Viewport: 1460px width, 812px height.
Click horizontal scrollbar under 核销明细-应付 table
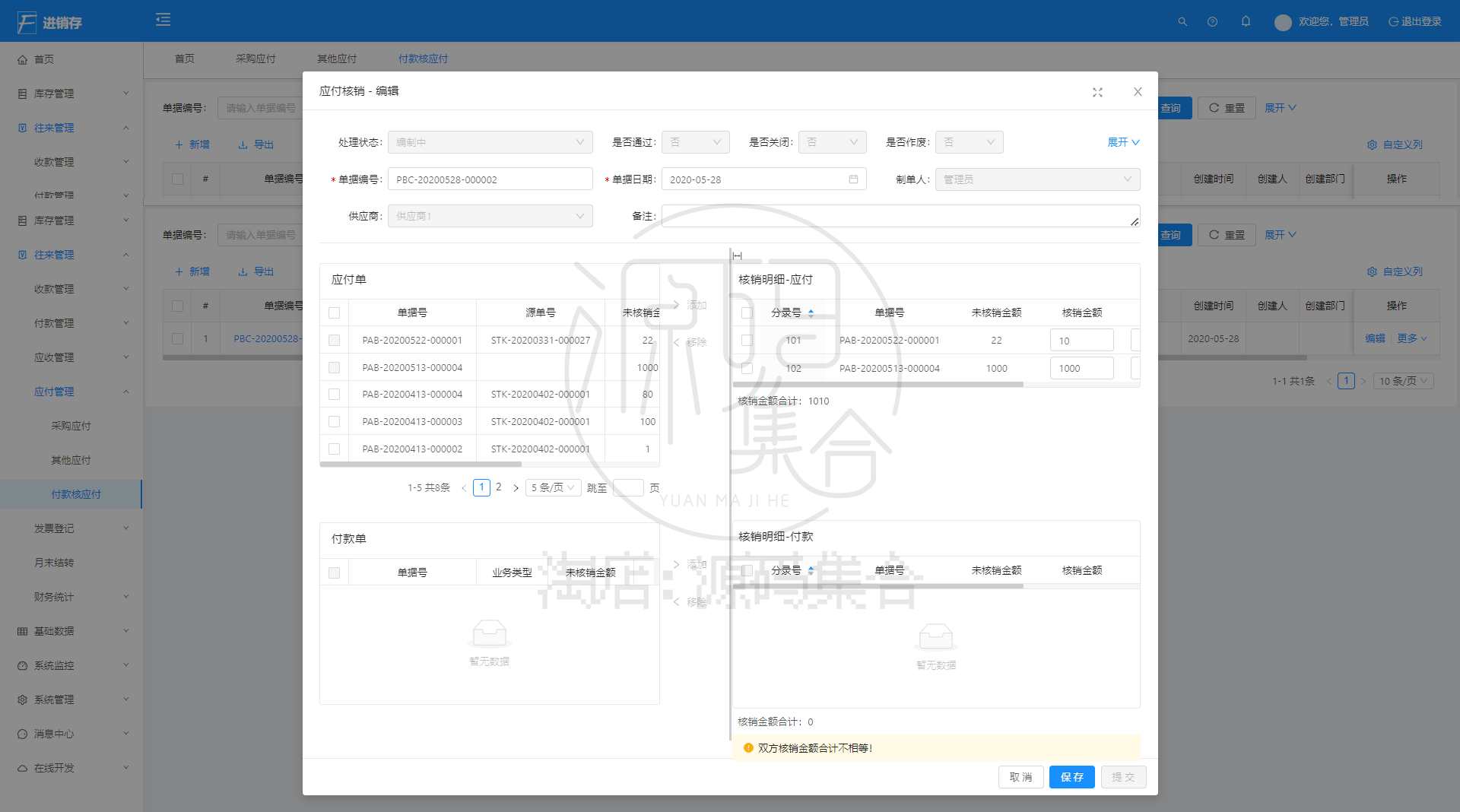[878, 385]
